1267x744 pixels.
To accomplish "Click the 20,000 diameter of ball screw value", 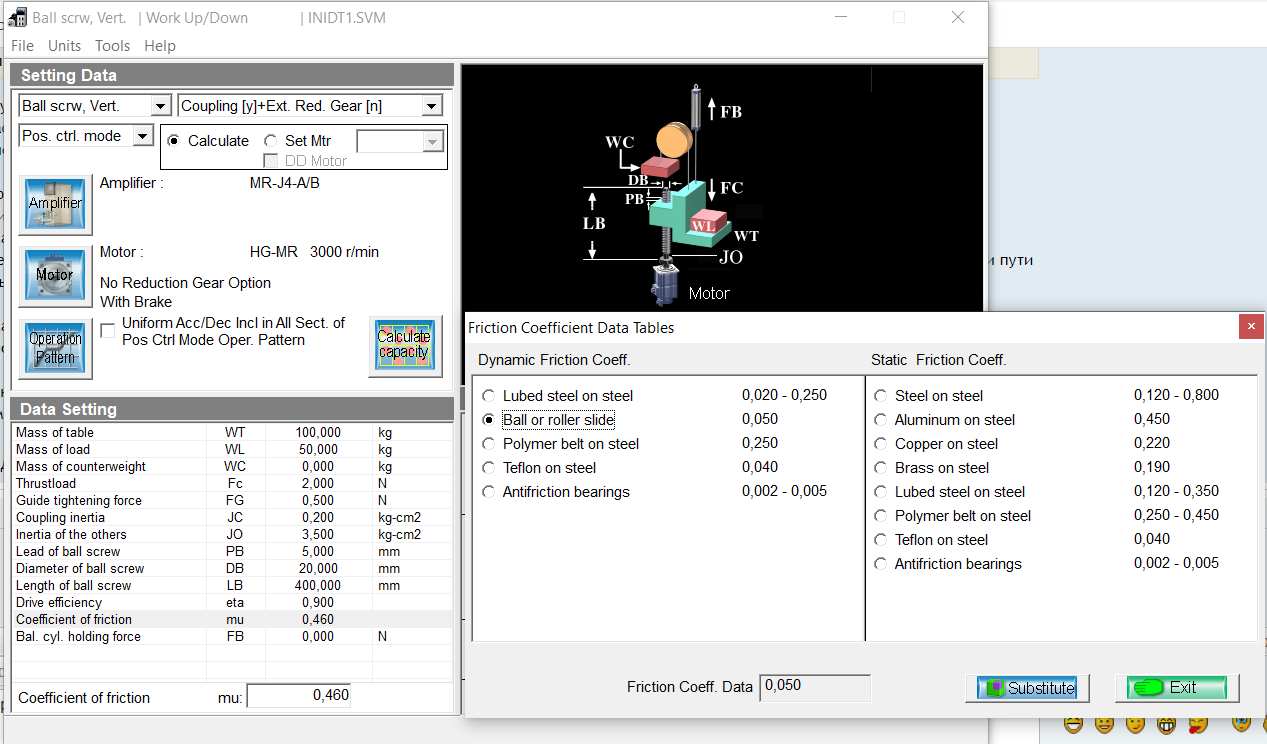I will pyautogui.click(x=318, y=569).
